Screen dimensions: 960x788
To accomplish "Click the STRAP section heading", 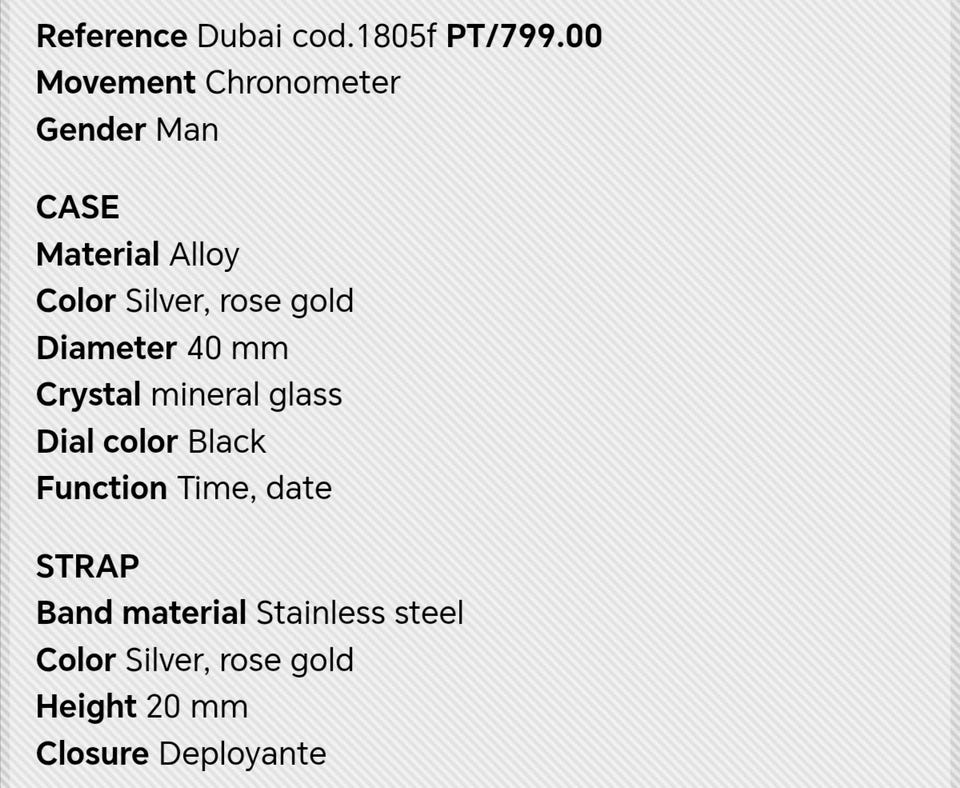I will pos(88,566).
